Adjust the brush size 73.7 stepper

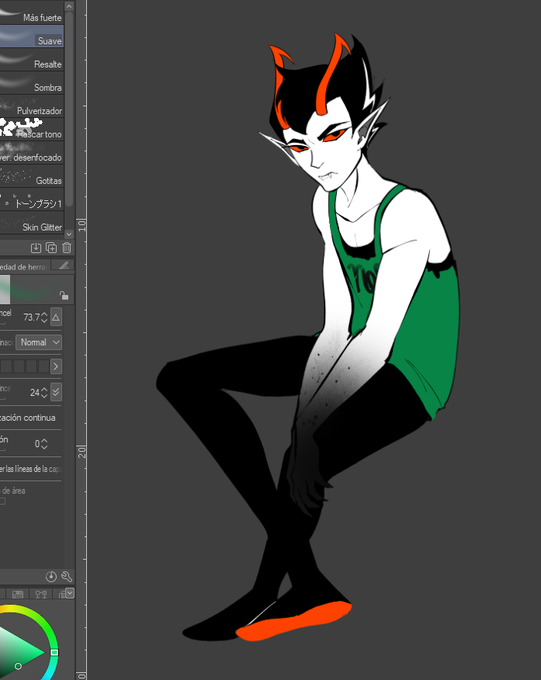tap(44, 317)
